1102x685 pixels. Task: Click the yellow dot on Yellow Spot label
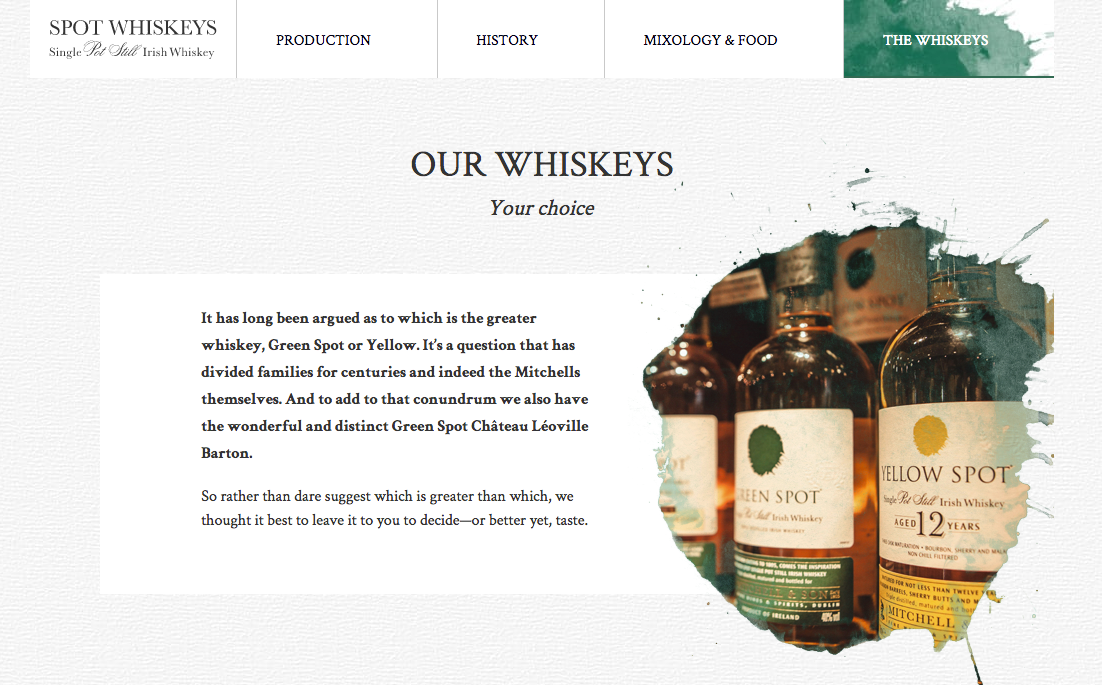(x=930, y=434)
